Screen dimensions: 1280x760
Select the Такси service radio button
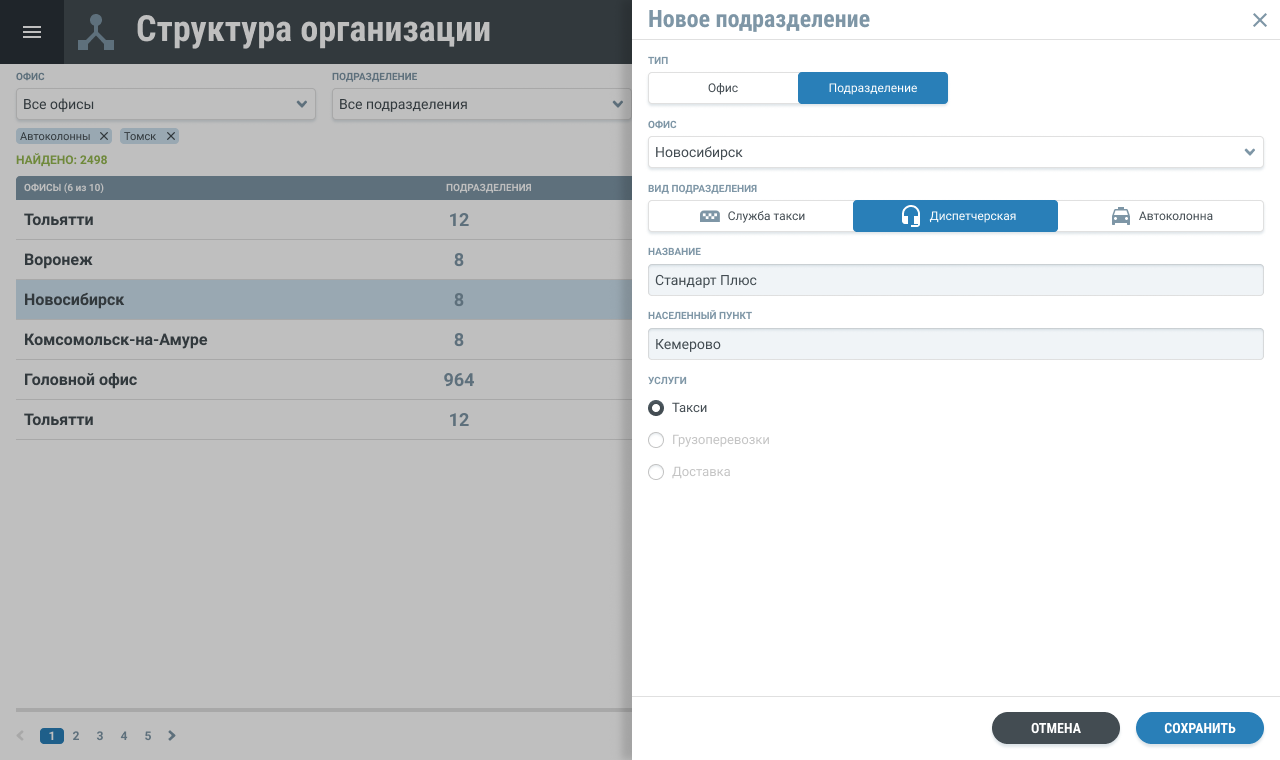(656, 408)
